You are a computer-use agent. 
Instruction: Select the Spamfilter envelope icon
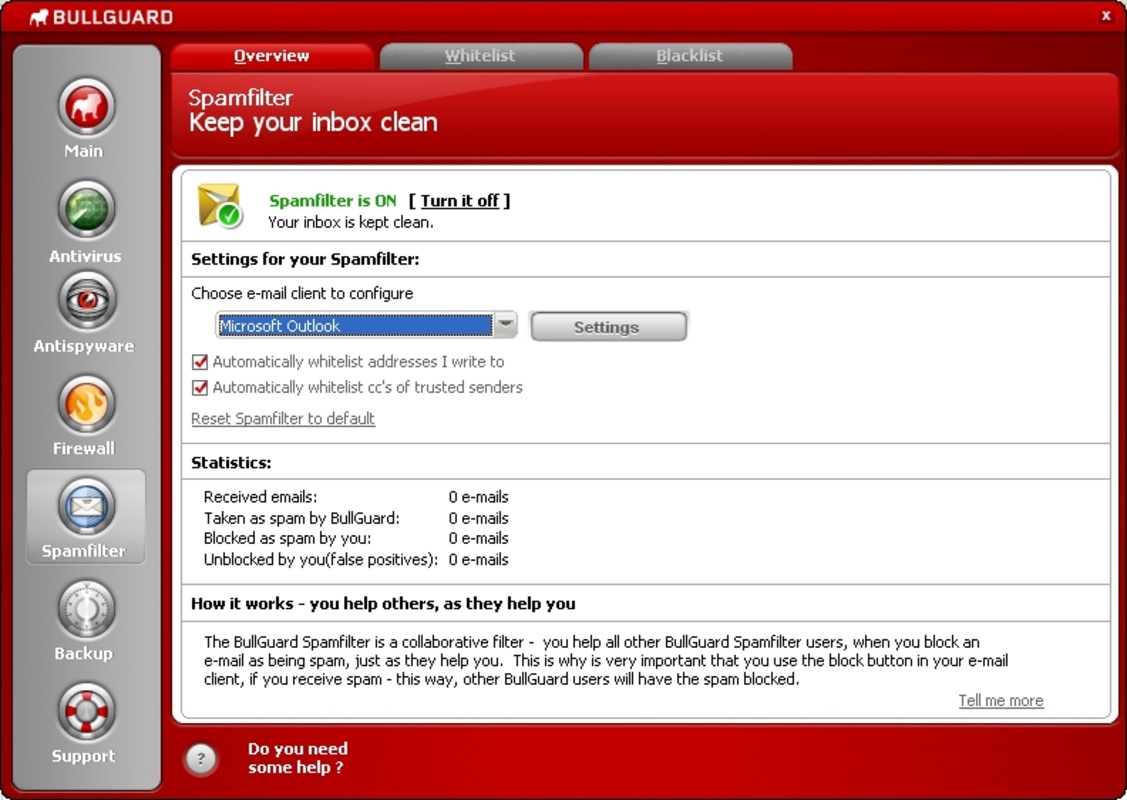[x=86, y=506]
